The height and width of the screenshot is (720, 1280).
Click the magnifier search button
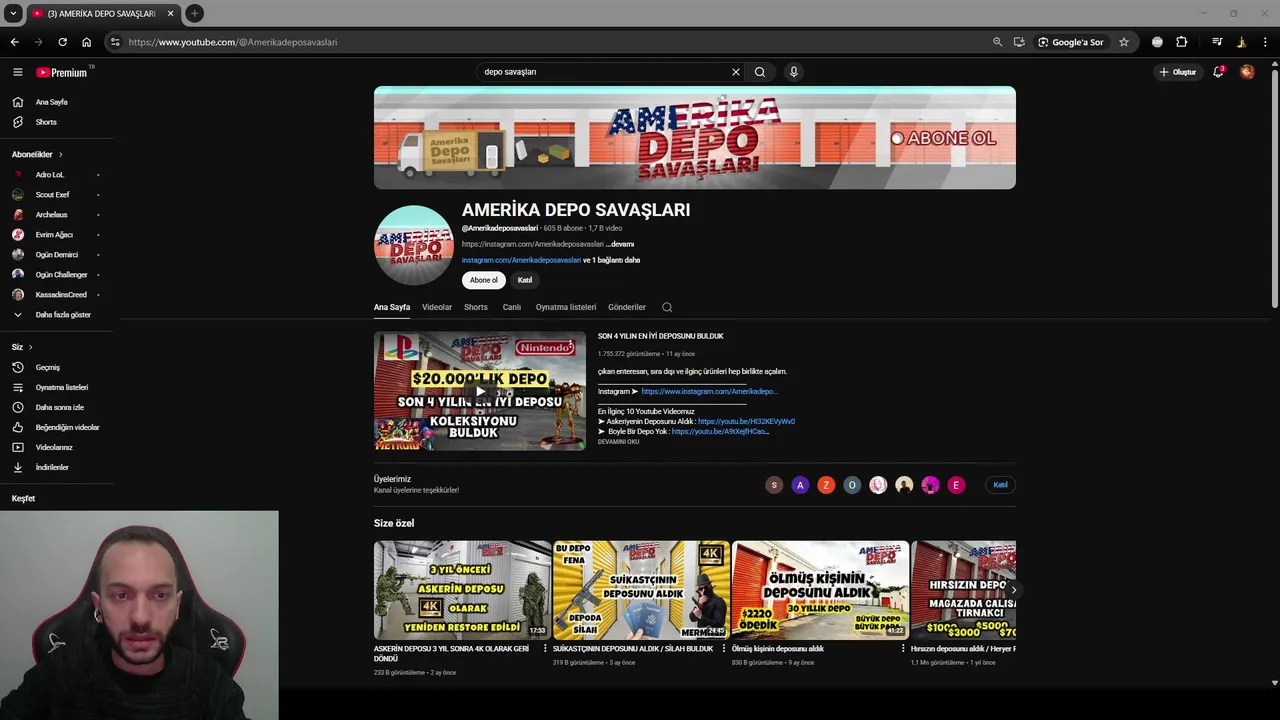pyautogui.click(x=760, y=72)
